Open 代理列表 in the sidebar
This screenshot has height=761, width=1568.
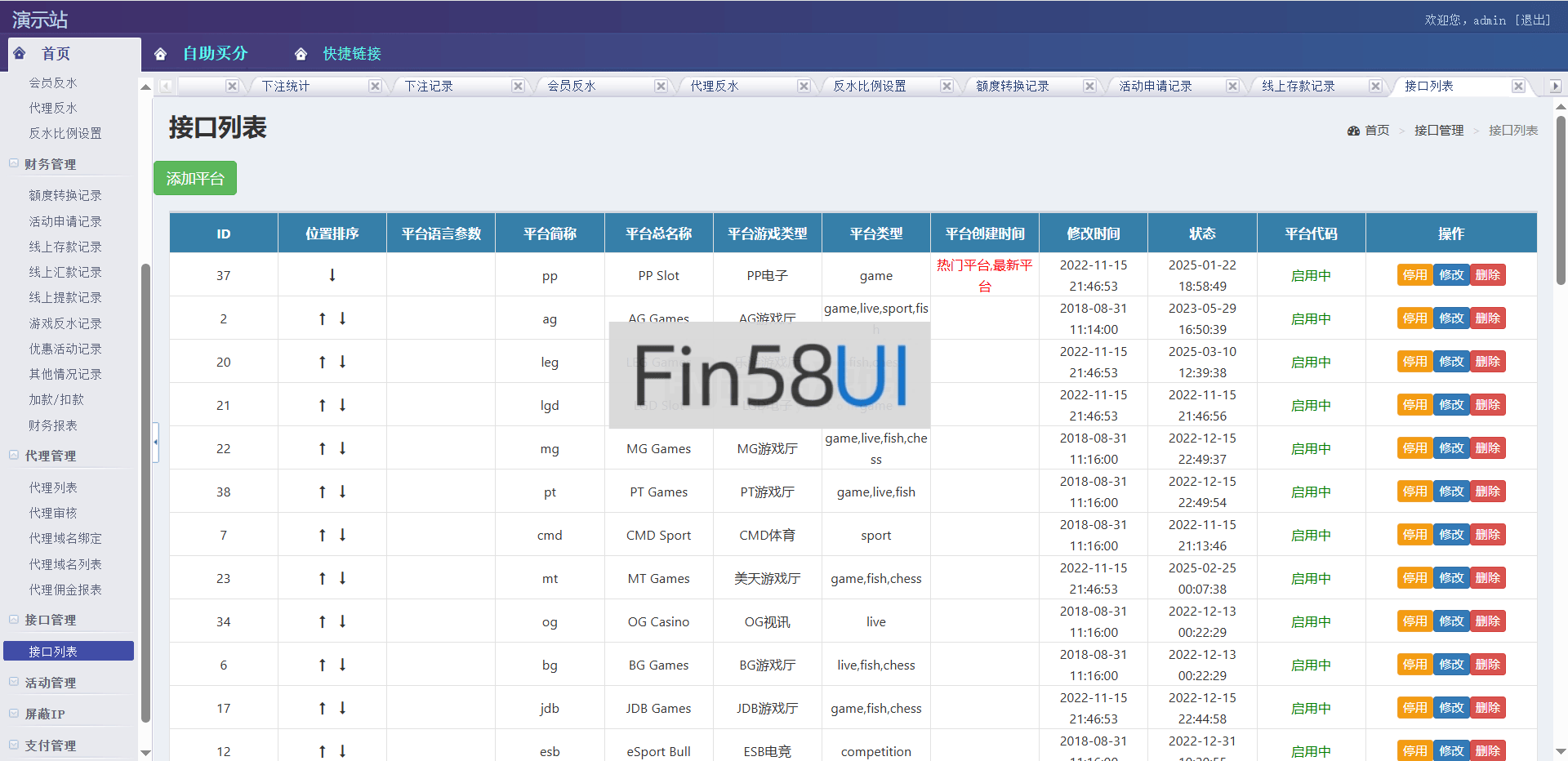(x=53, y=487)
